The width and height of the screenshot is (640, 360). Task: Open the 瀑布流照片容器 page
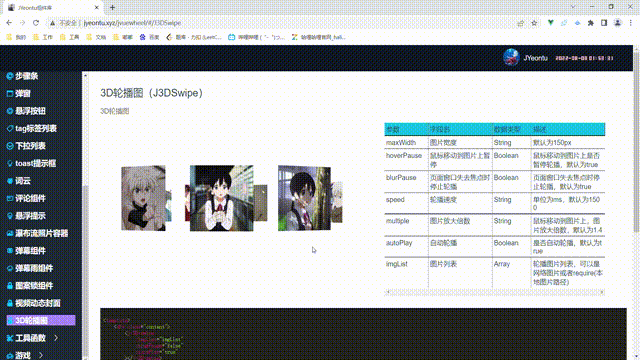point(41,233)
